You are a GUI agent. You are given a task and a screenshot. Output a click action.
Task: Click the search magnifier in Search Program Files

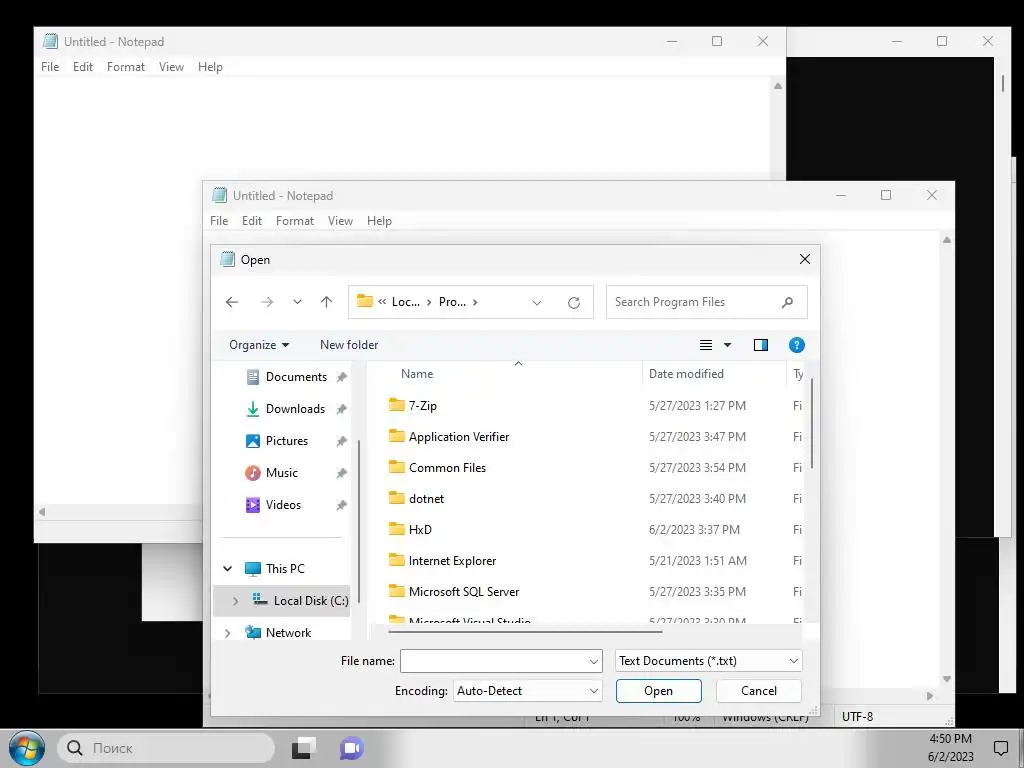coord(788,302)
